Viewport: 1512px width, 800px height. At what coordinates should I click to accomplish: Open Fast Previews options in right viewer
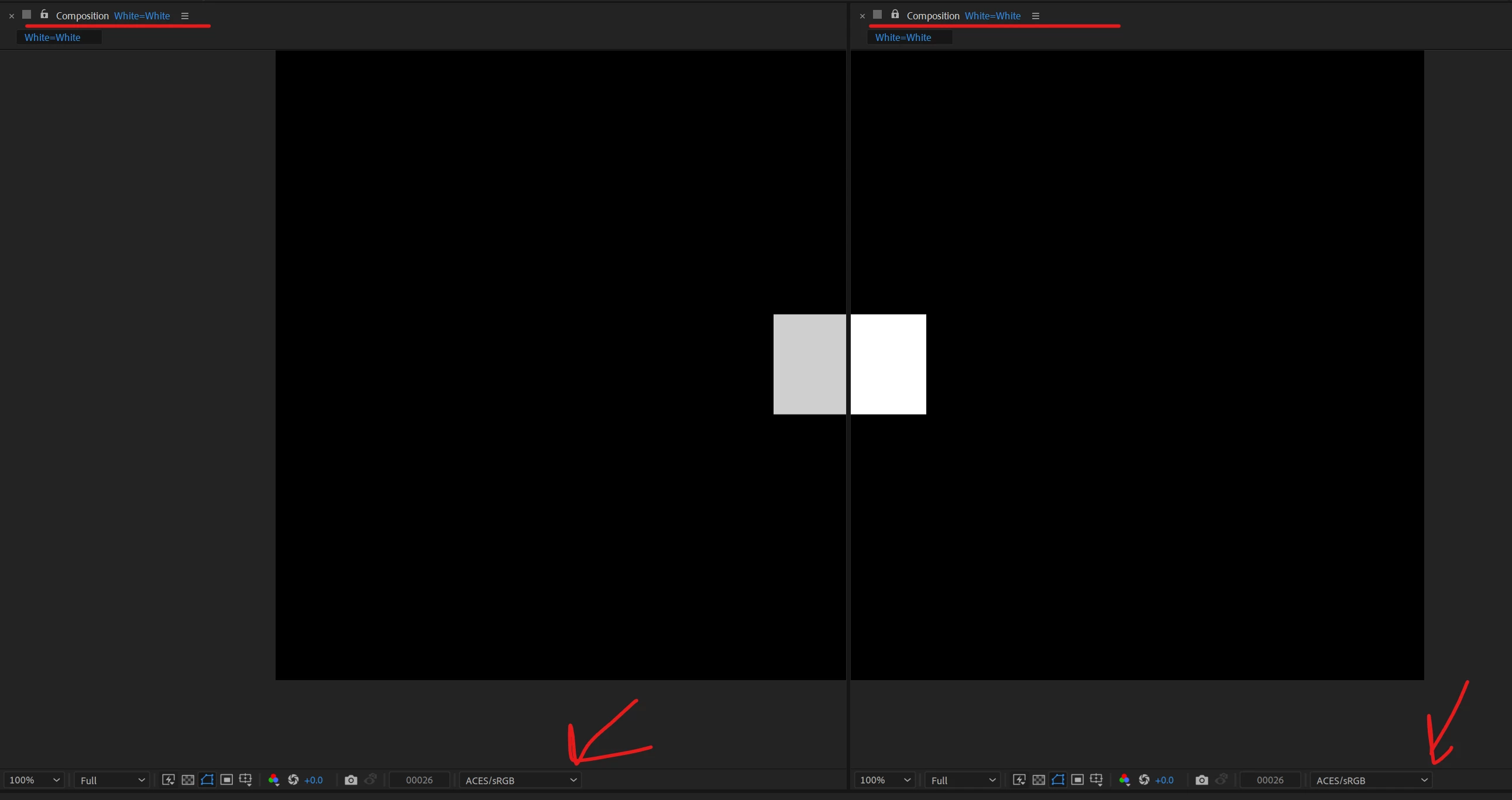(1019, 780)
